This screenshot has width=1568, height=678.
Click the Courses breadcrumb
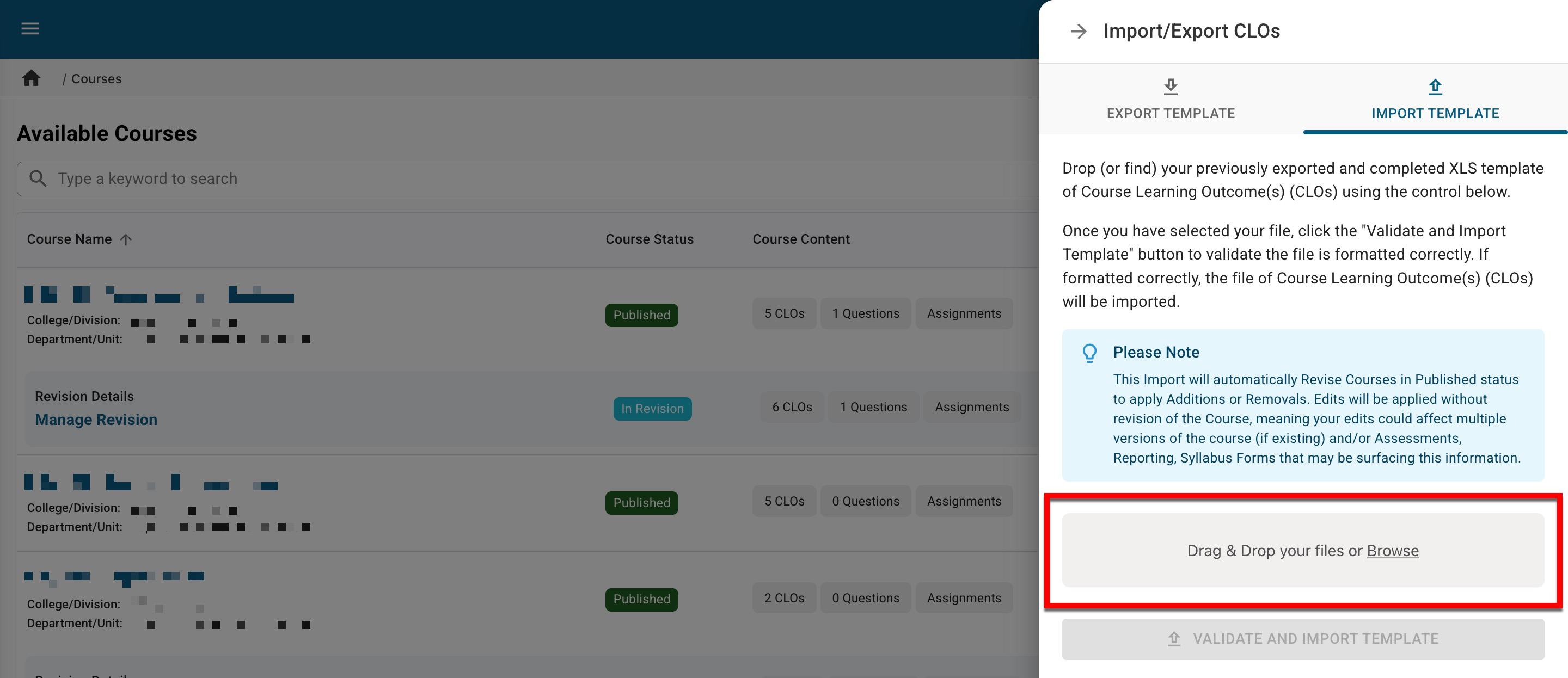[96, 79]
